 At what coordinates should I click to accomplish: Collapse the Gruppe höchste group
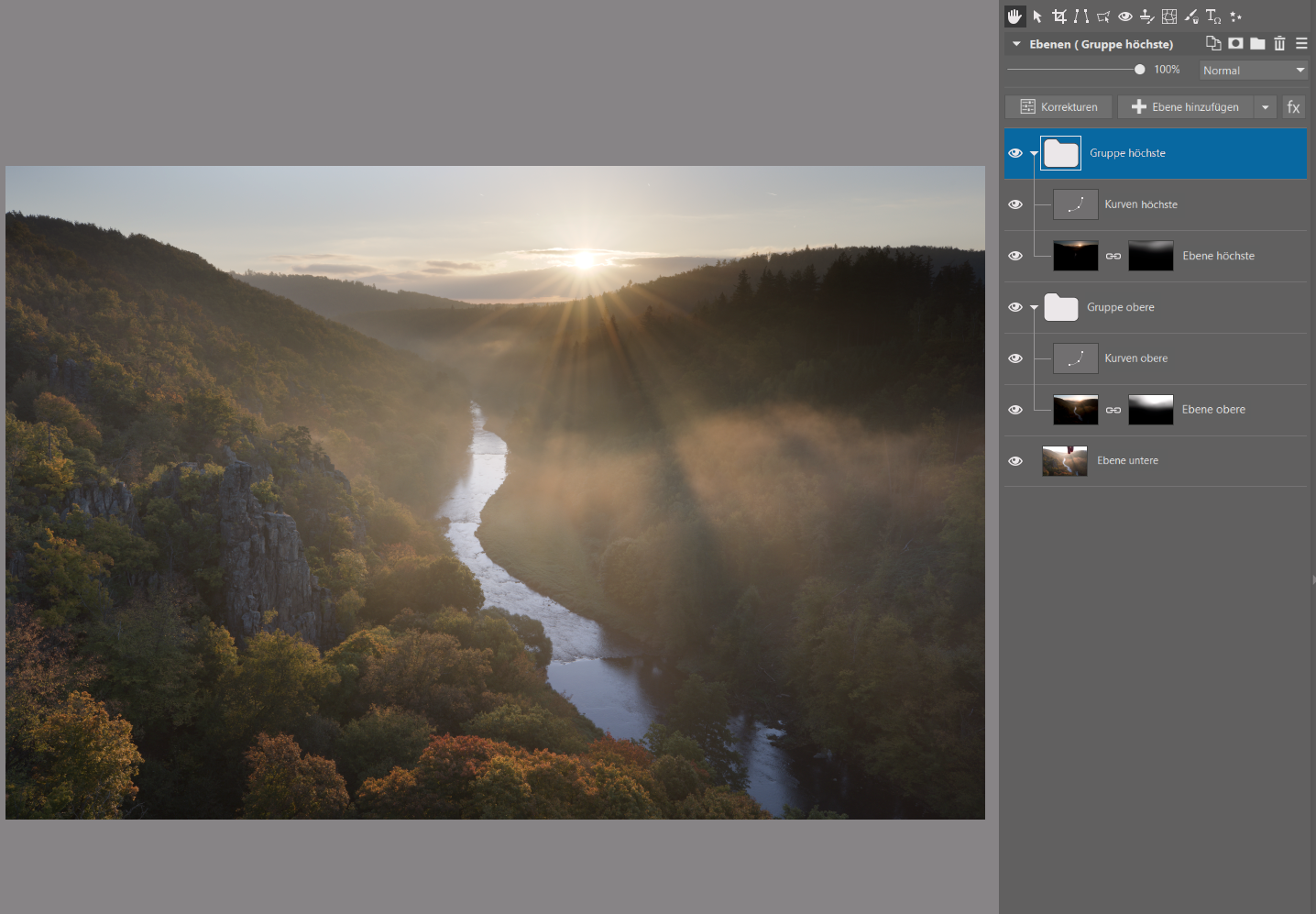[x=1035, y=153]
